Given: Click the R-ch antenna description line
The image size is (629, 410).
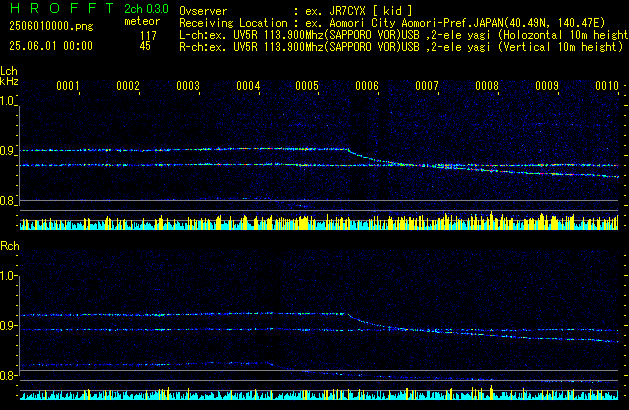Looking at the screenshot, I should [401, 47].
